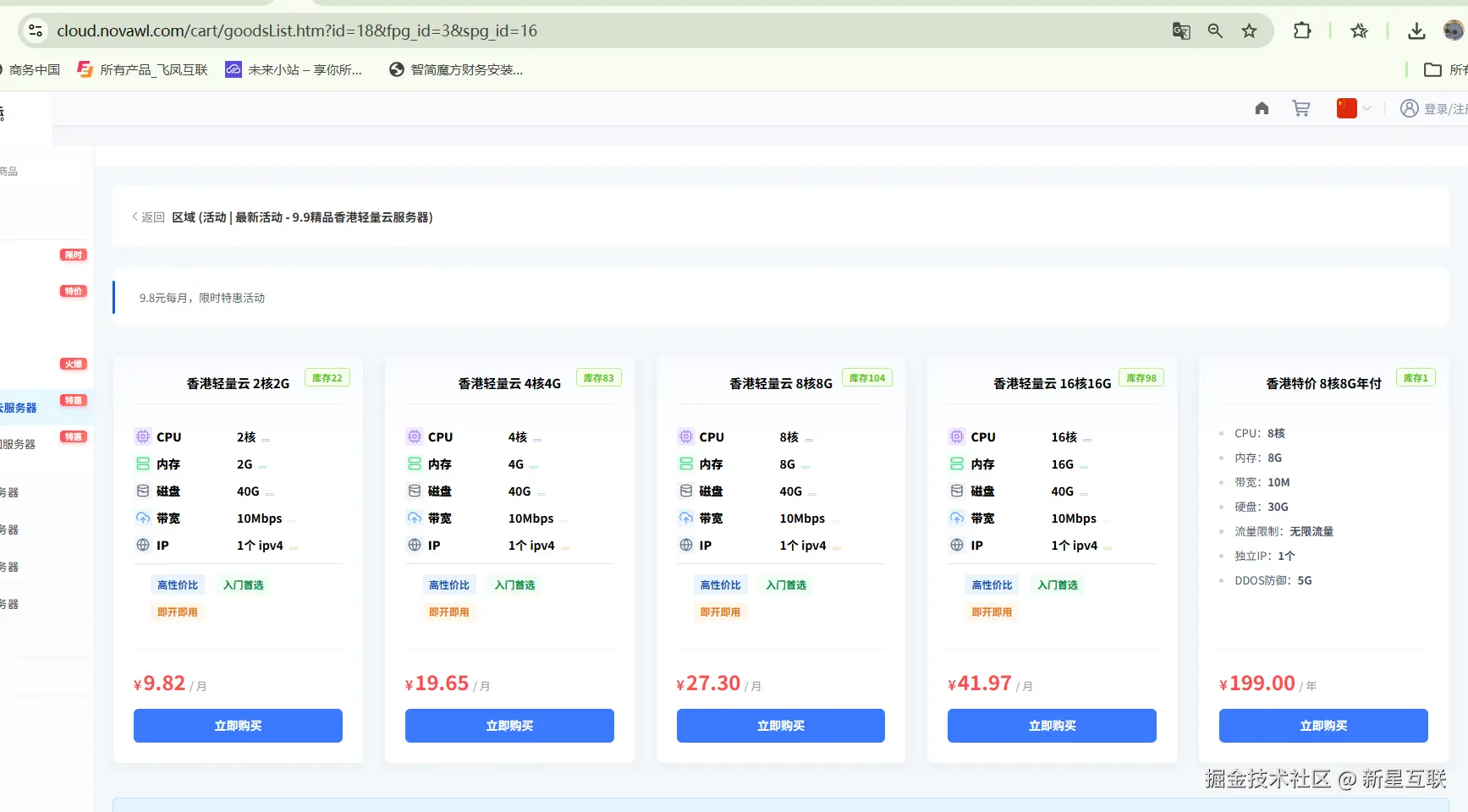Go to home via the house icon
The image size is (1468, 812).
pyautogui.click(x=1262, y=108)
